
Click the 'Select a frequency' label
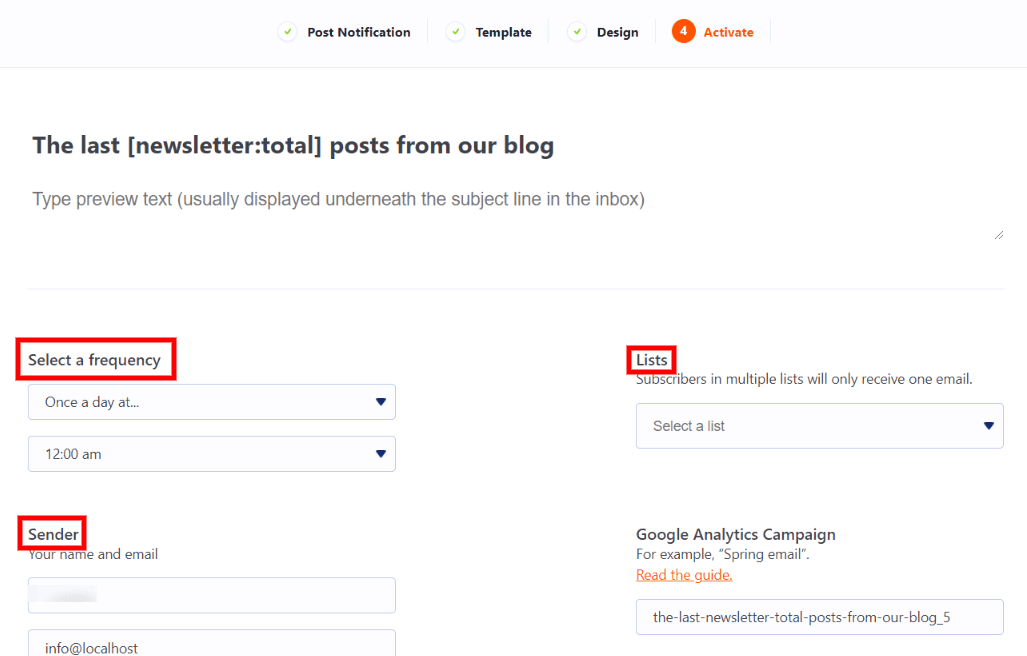tap(94, 359)
